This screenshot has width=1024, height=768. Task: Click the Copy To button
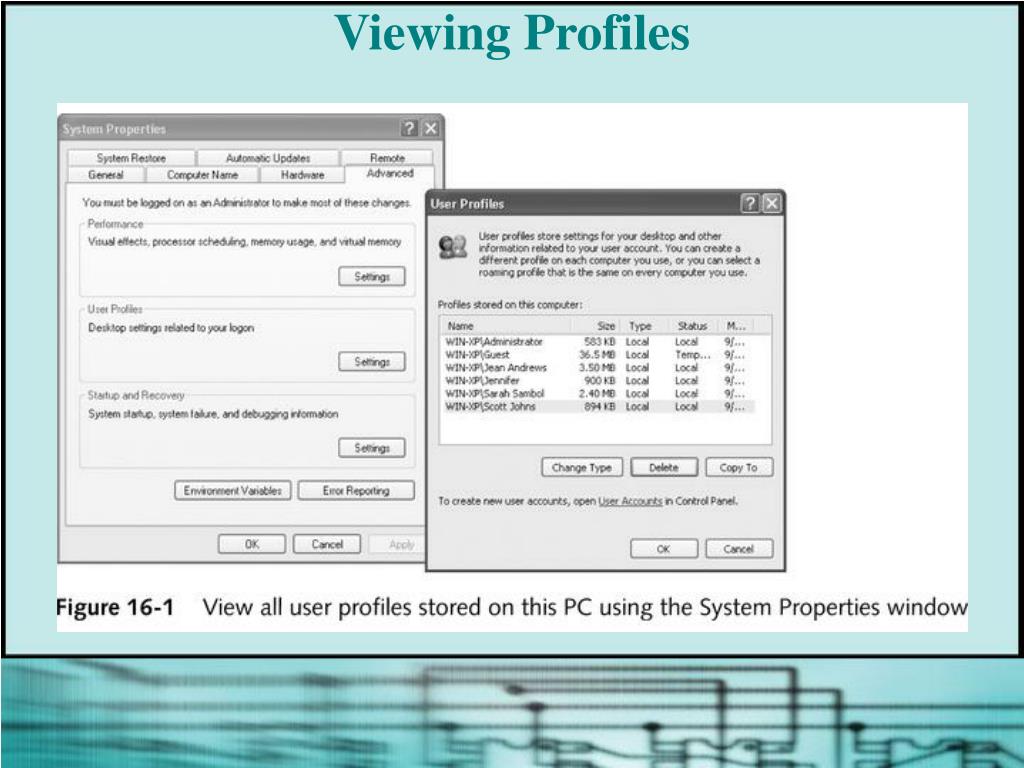(739, 468)
